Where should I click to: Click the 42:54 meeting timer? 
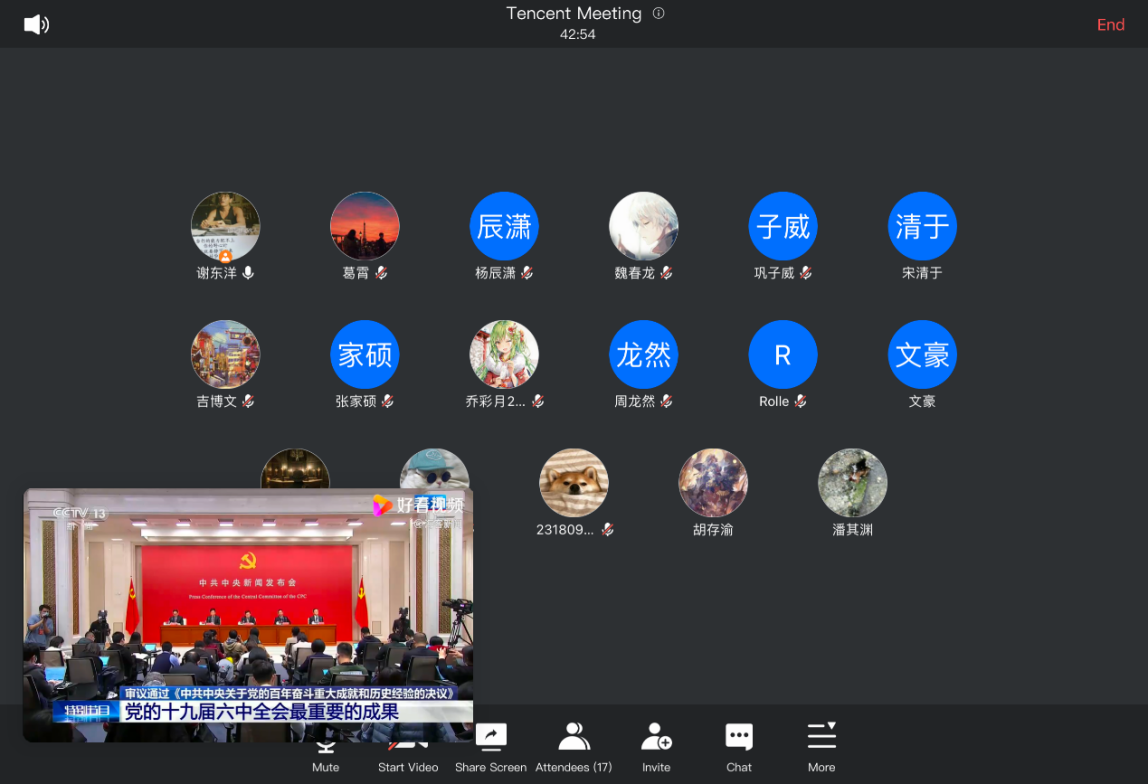coord(577,34)
